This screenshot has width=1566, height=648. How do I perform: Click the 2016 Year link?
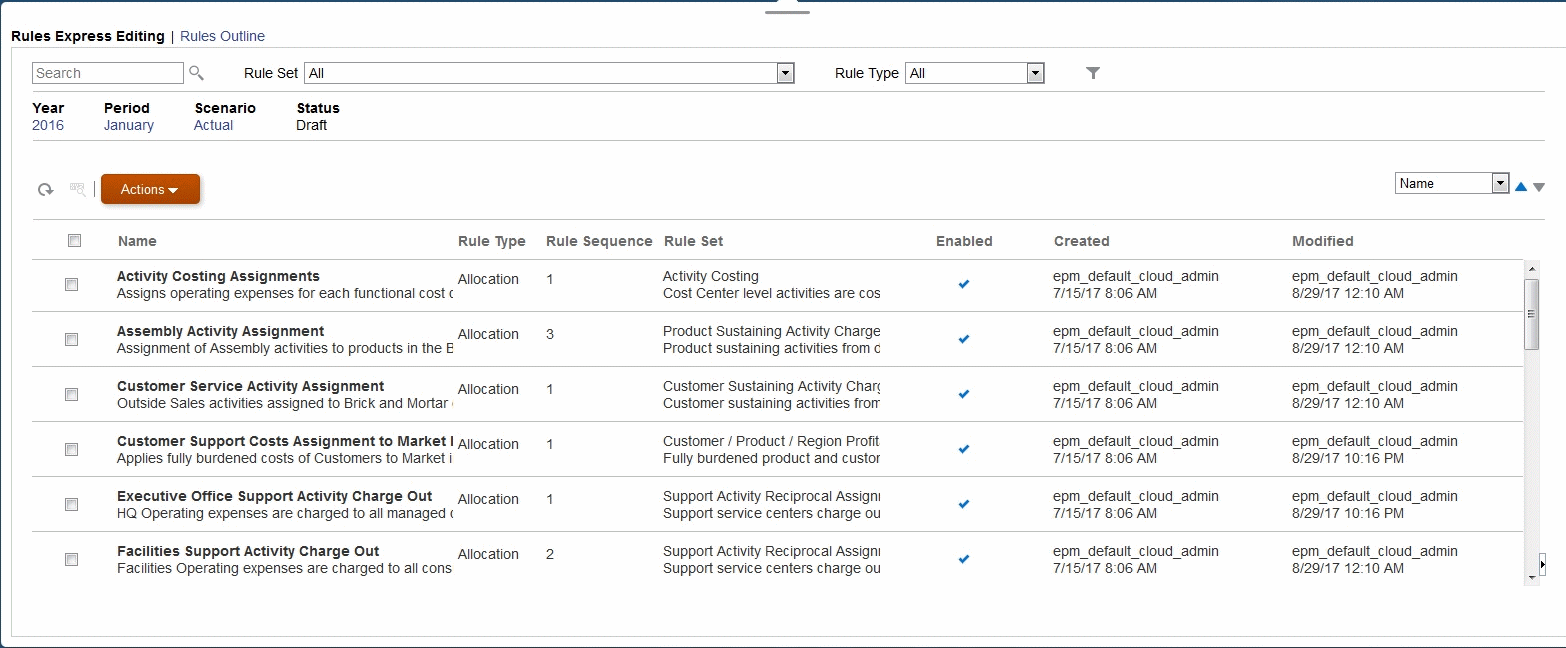click(x=48, y=125)
